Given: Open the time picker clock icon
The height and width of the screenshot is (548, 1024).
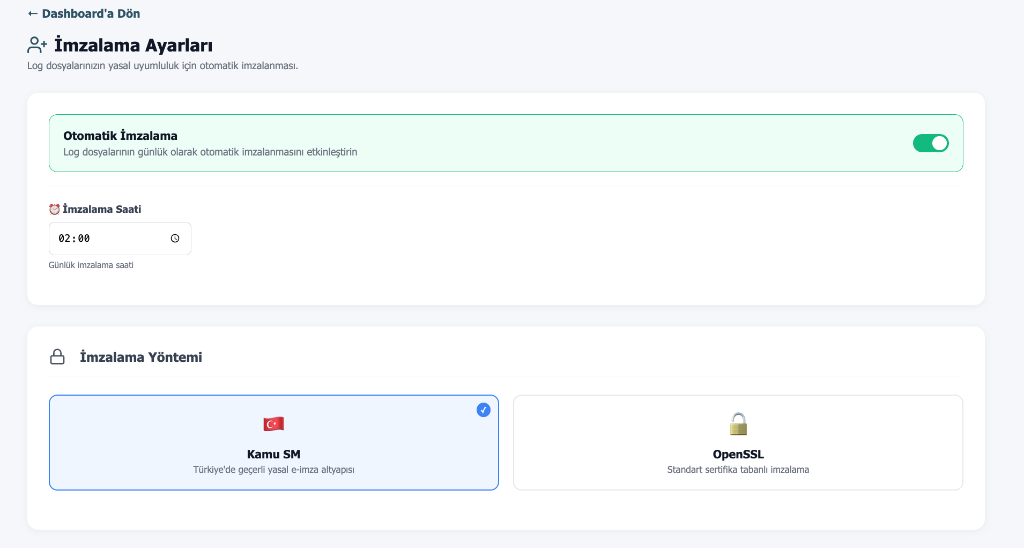Looking at the screenshot, I should coord(175,239).
